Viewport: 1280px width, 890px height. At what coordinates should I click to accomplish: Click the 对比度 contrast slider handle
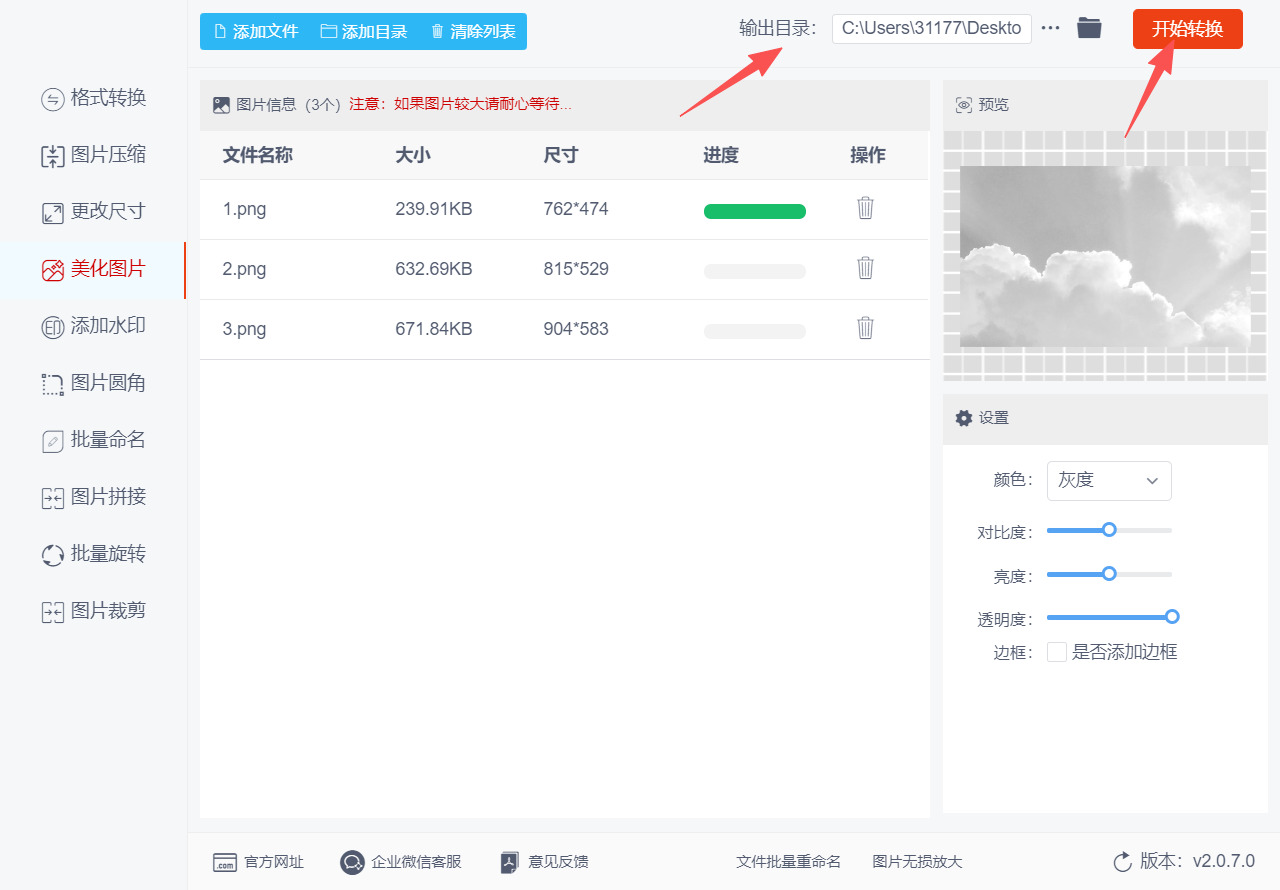pyautogui.click(x=1109, y=530)
